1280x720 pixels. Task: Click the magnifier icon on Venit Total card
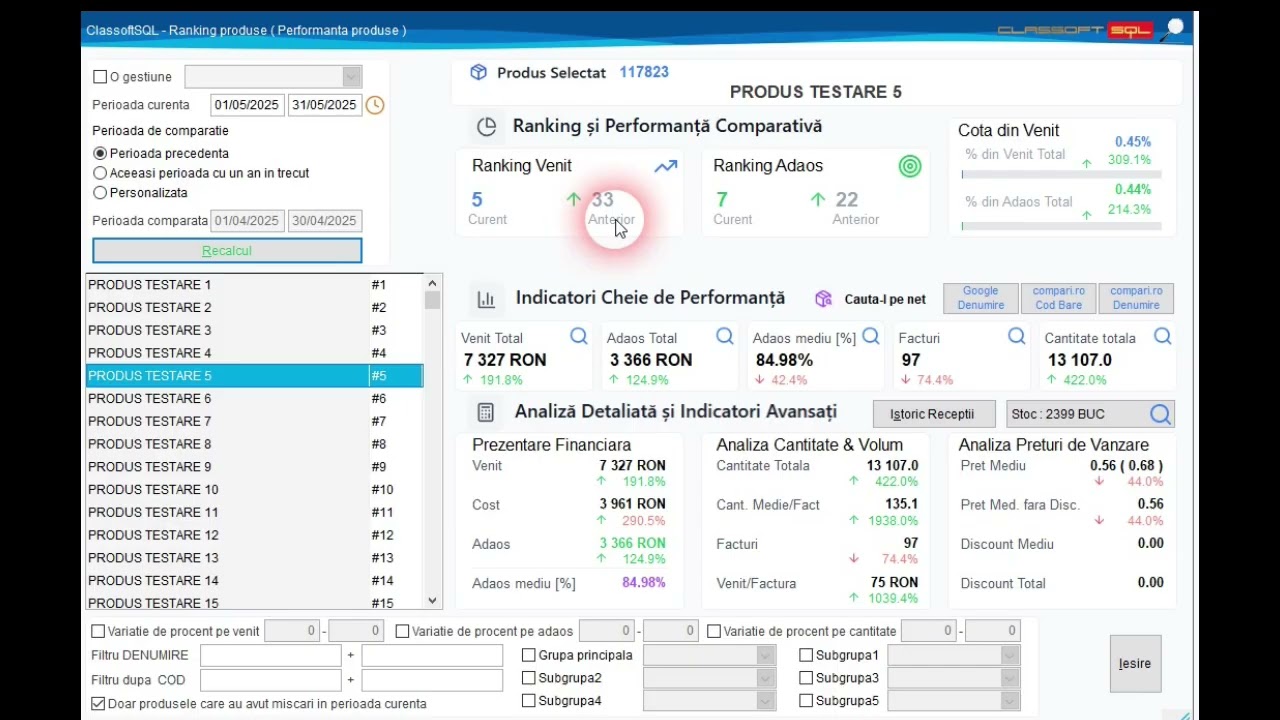point(579,336)
